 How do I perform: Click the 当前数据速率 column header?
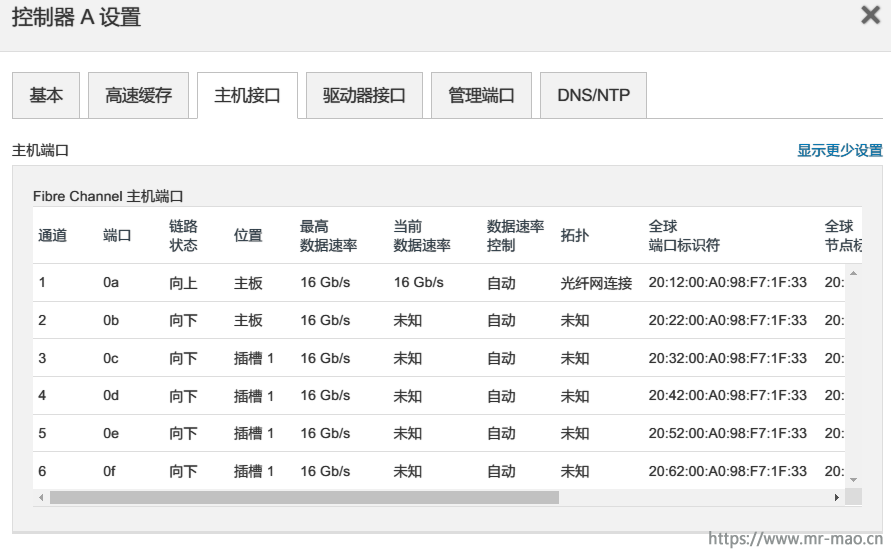[x=422, y=235]
